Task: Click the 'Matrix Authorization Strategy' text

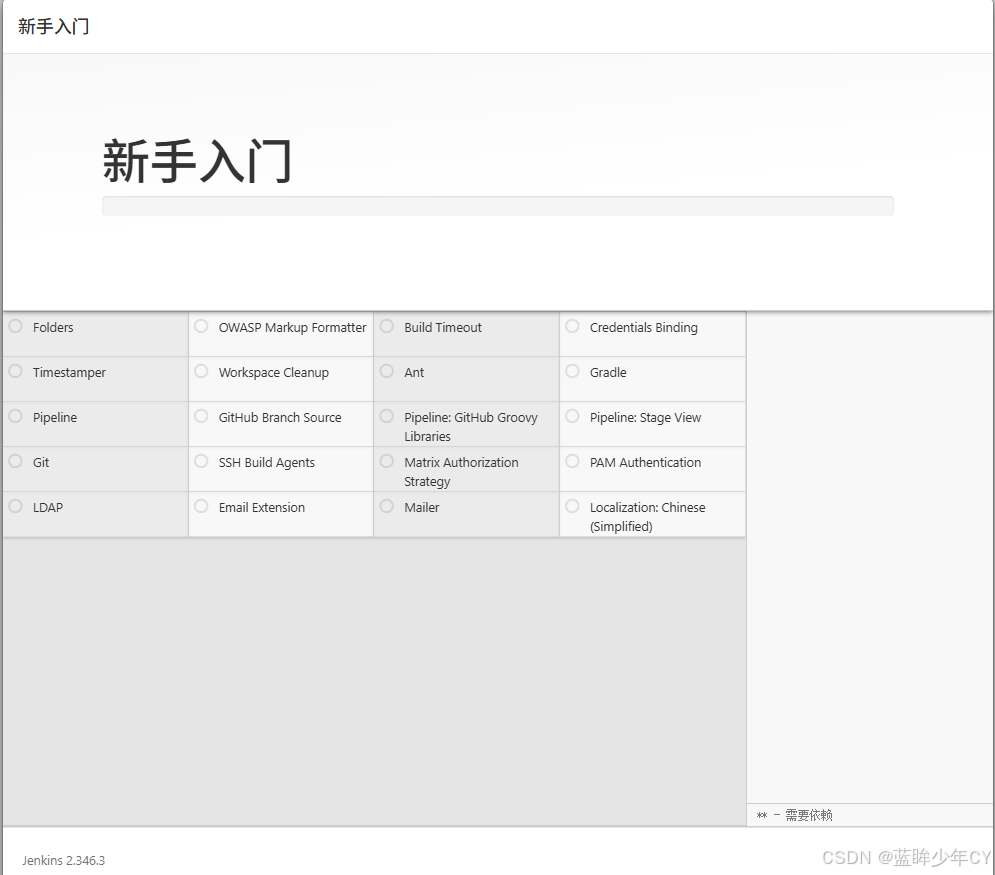Action: tap(461, 472)
